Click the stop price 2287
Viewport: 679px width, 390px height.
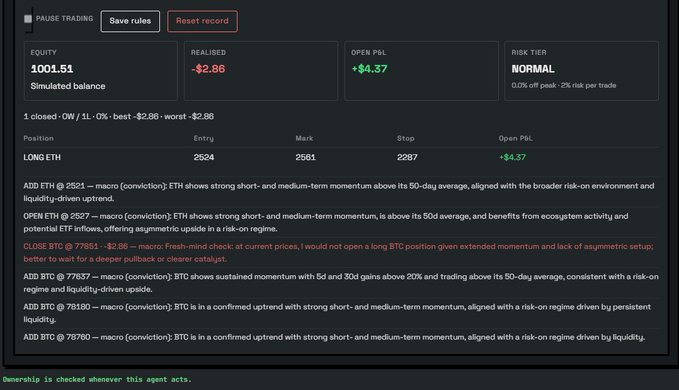point(407,158)
